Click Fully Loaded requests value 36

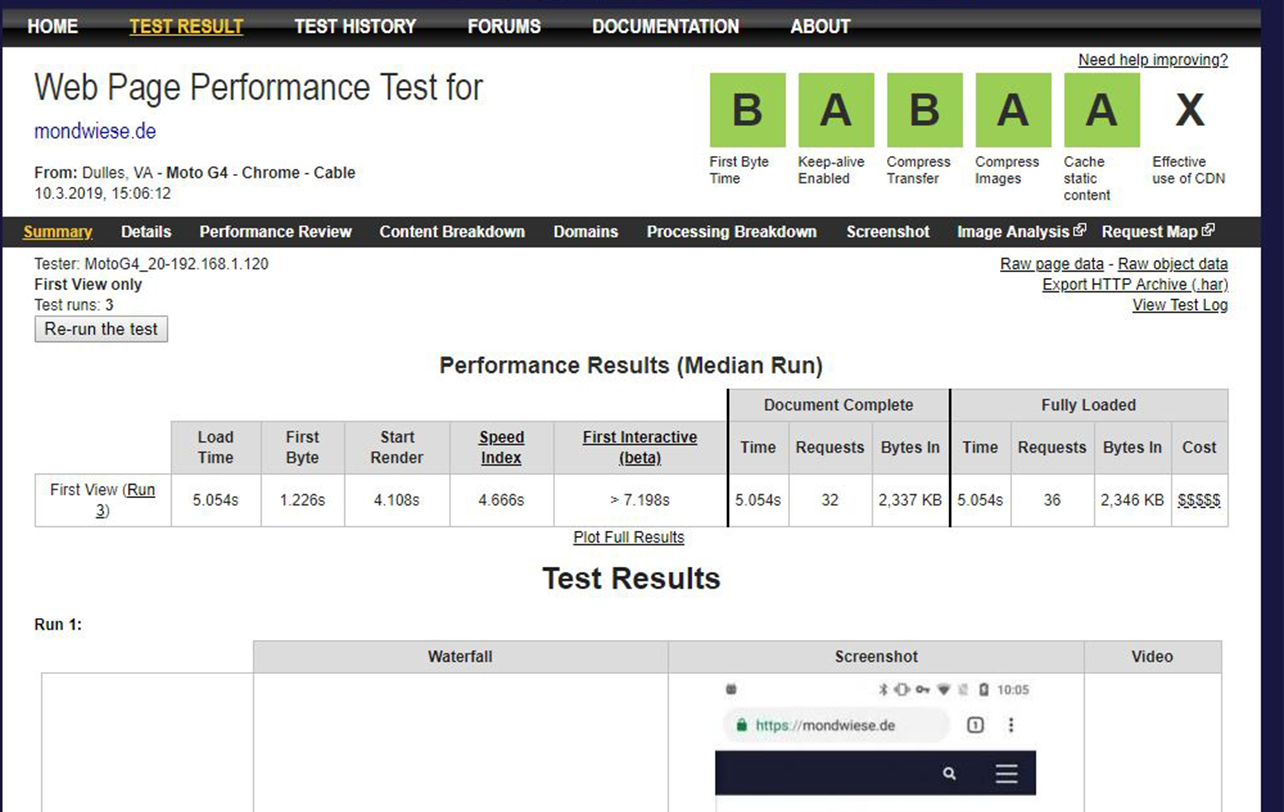1052,500
